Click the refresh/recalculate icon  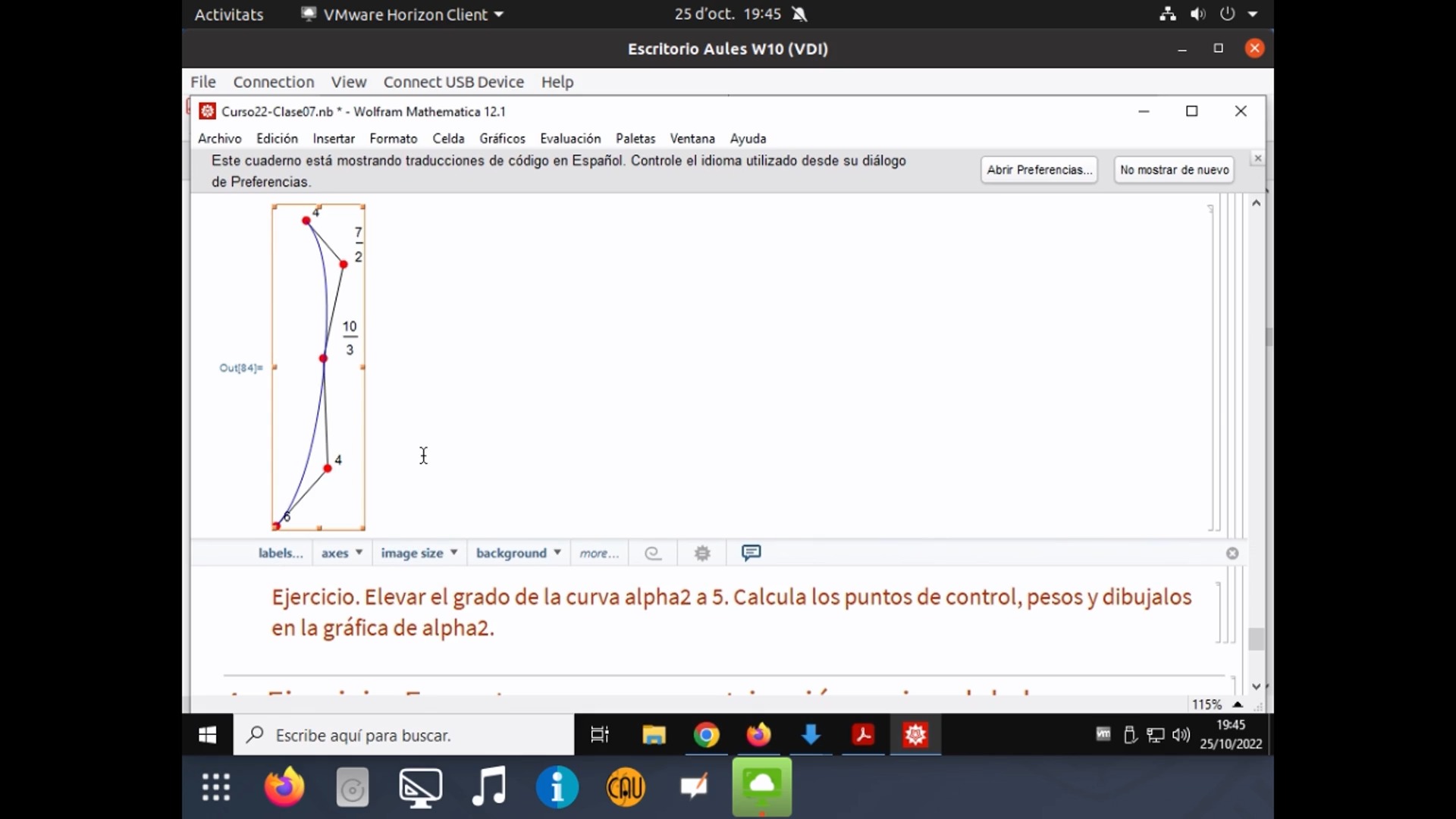pyautogui.click(x=653, y=552)
